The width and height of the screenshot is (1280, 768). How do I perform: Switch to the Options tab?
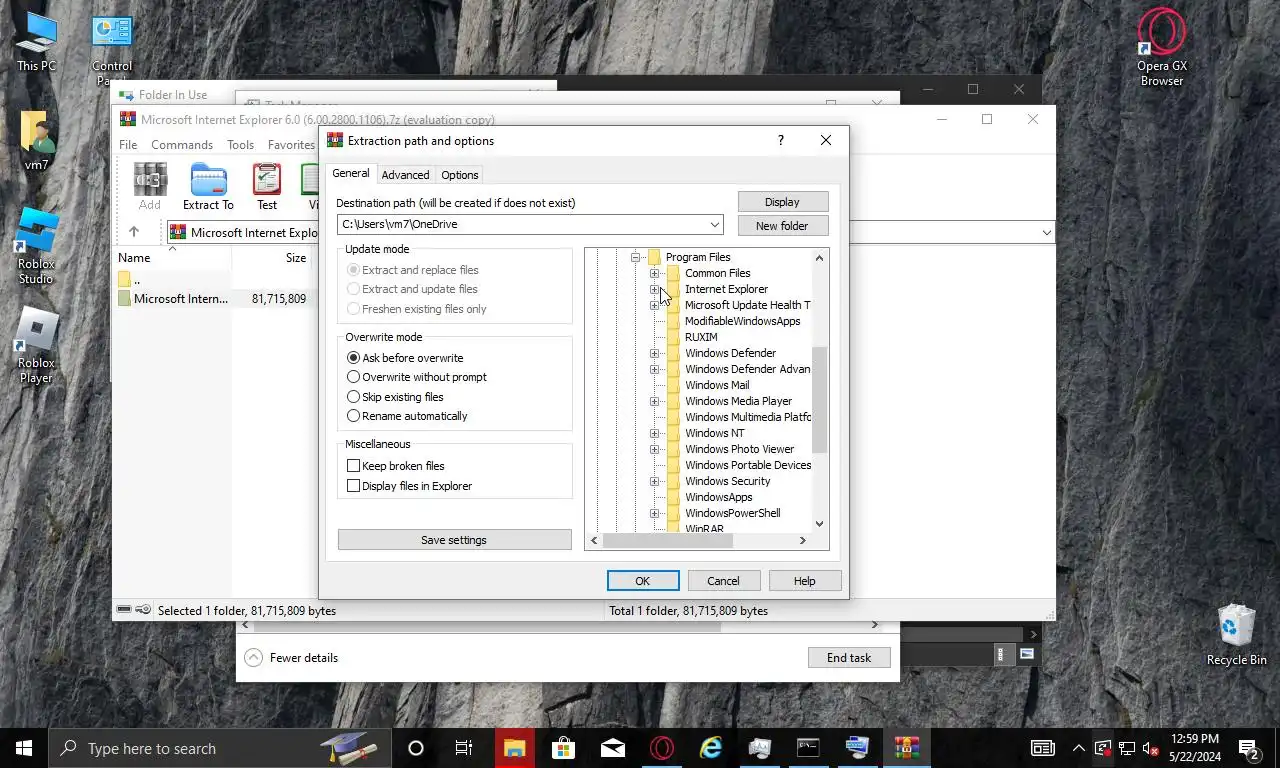(460, 175)
